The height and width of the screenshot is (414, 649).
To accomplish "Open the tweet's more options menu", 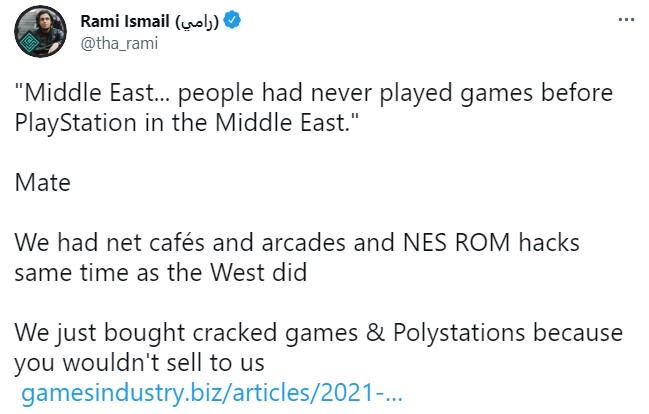I will 624,20.
